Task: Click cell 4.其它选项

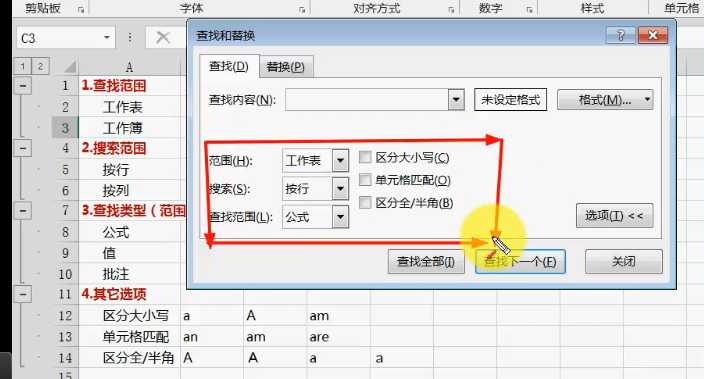Action: [x=129, y=295]
